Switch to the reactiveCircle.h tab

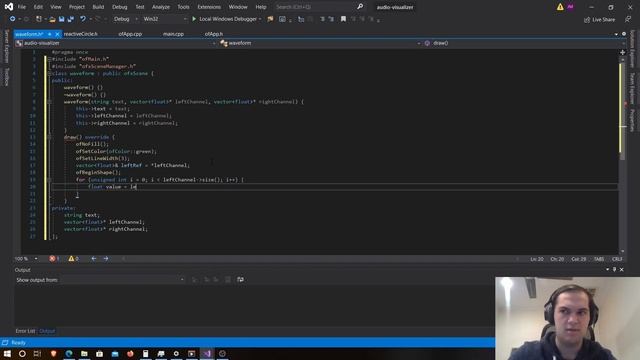coord(81,34)
